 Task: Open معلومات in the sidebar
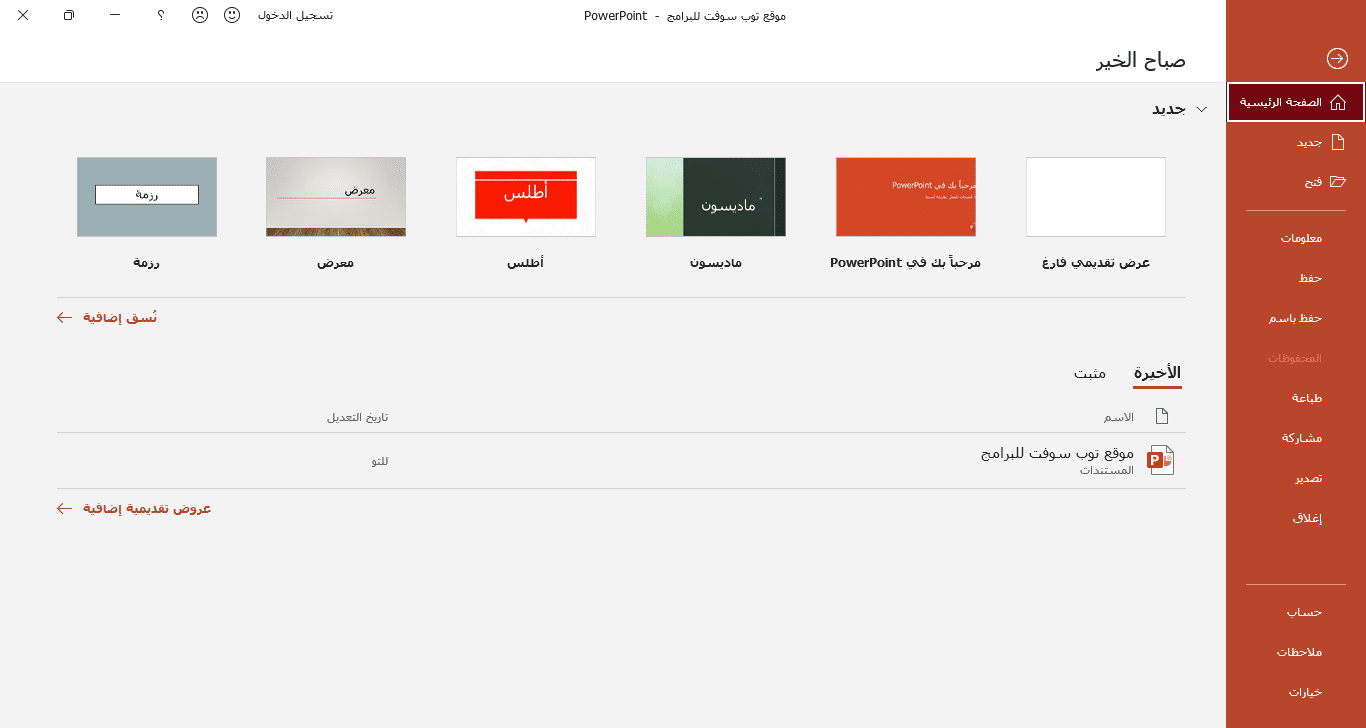[x=1301, y=238]
